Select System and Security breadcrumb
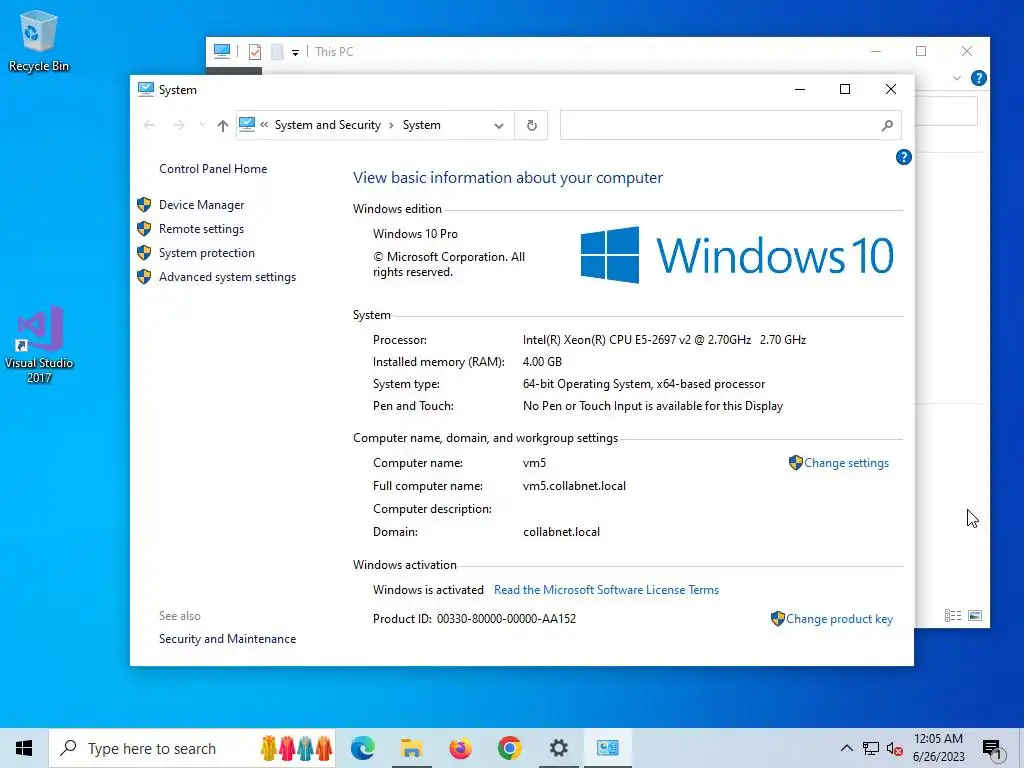1024x768 pixels. point(327,125)
